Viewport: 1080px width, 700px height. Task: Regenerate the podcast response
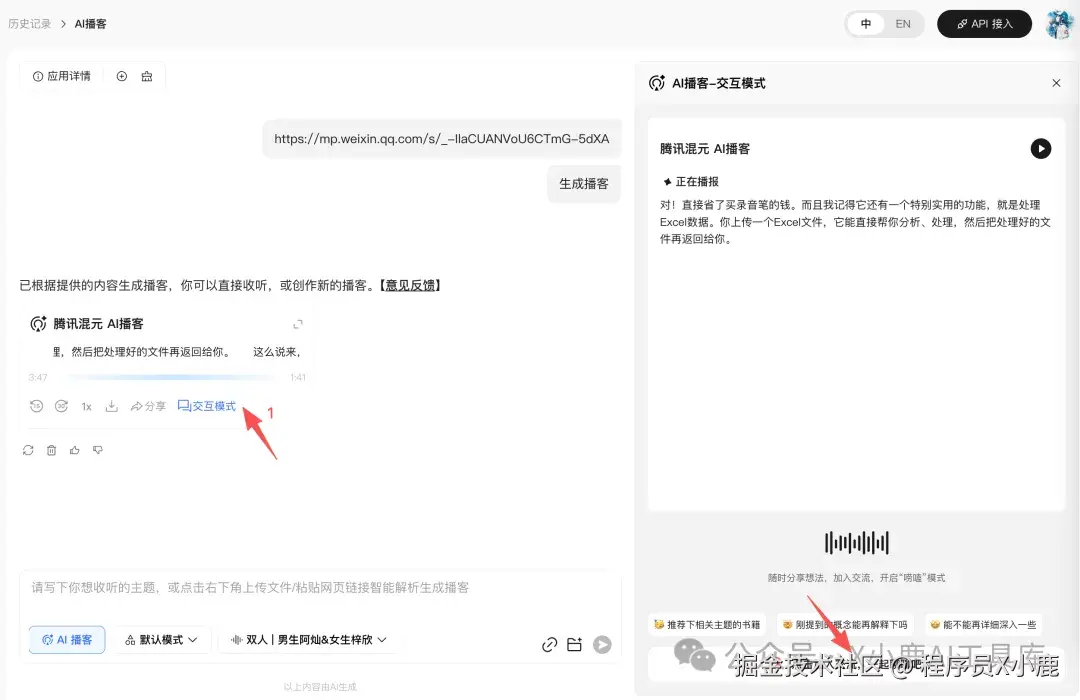click(x=29, y=449)
